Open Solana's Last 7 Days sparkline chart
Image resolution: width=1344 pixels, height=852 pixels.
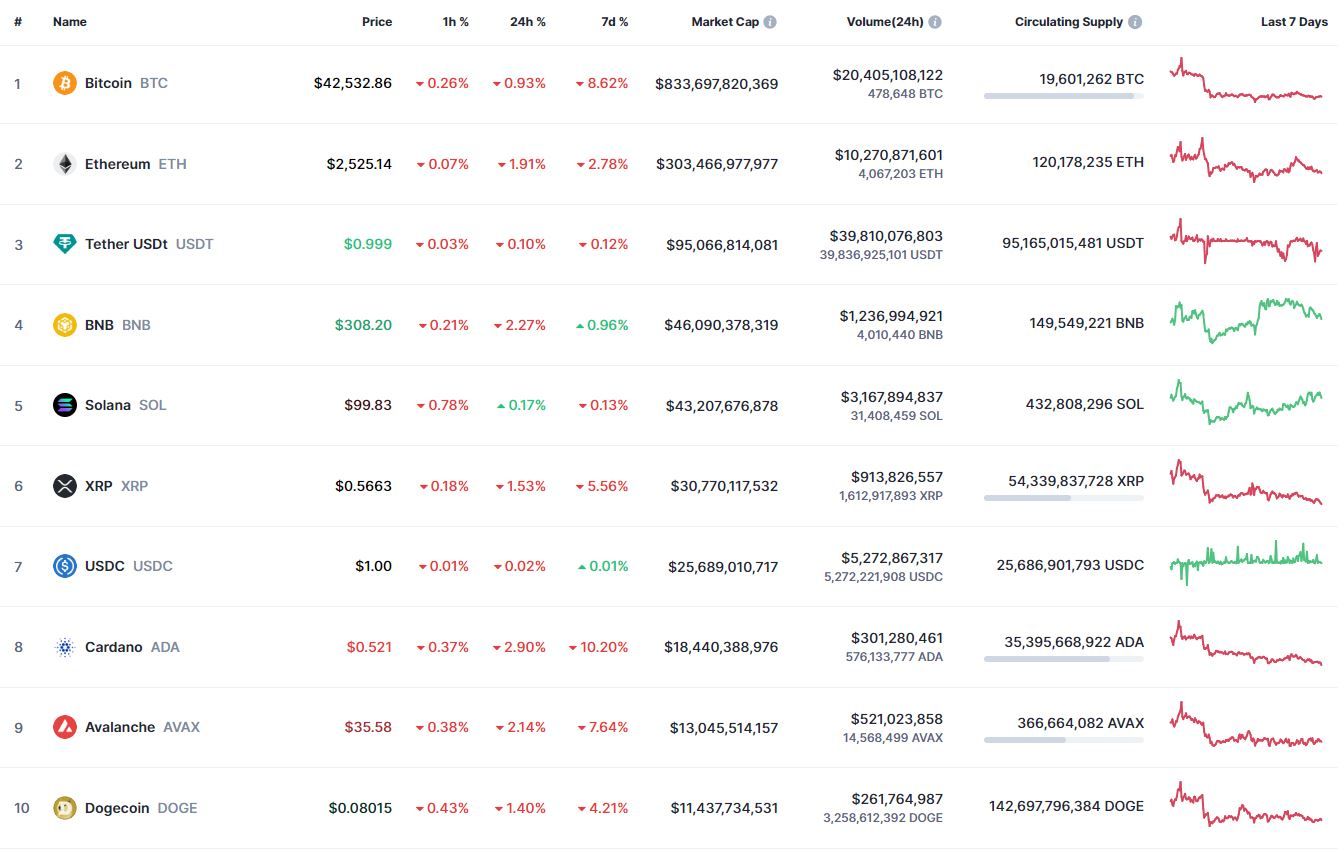coord(1246,401)
